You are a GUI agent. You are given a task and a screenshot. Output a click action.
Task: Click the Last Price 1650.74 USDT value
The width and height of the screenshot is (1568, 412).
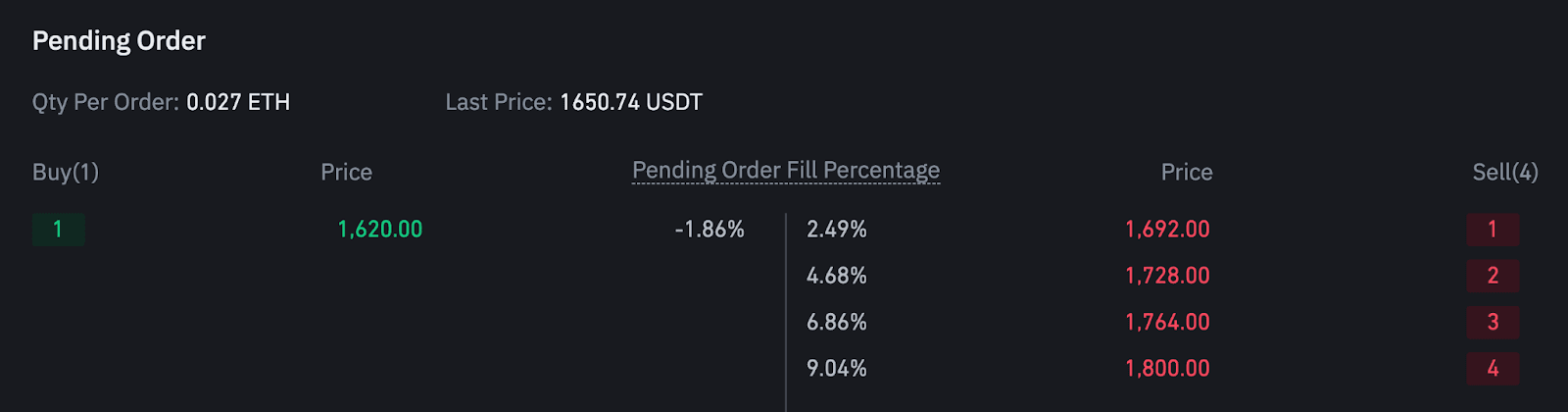tap(631, 102)
